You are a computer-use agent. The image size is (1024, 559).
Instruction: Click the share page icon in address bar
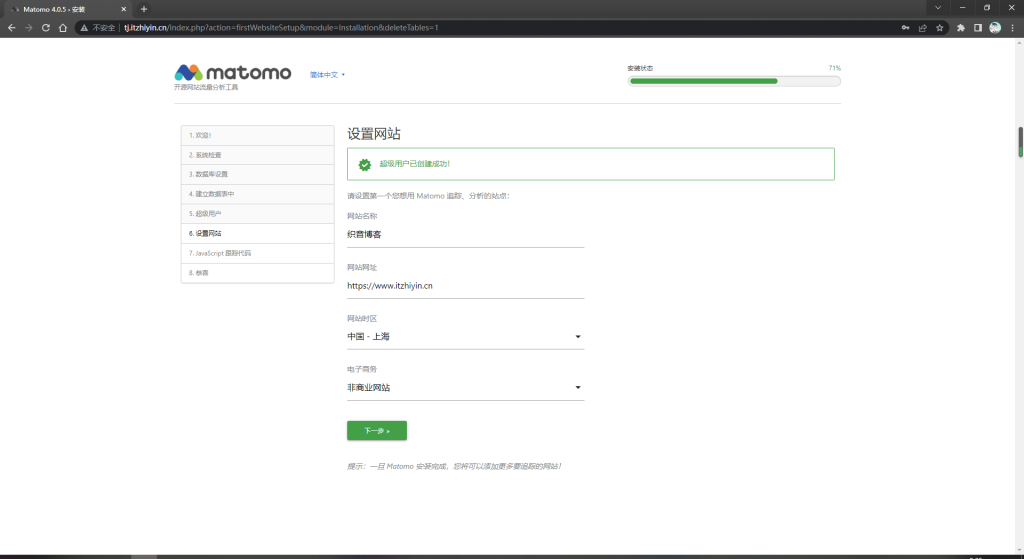coord(923,28)
